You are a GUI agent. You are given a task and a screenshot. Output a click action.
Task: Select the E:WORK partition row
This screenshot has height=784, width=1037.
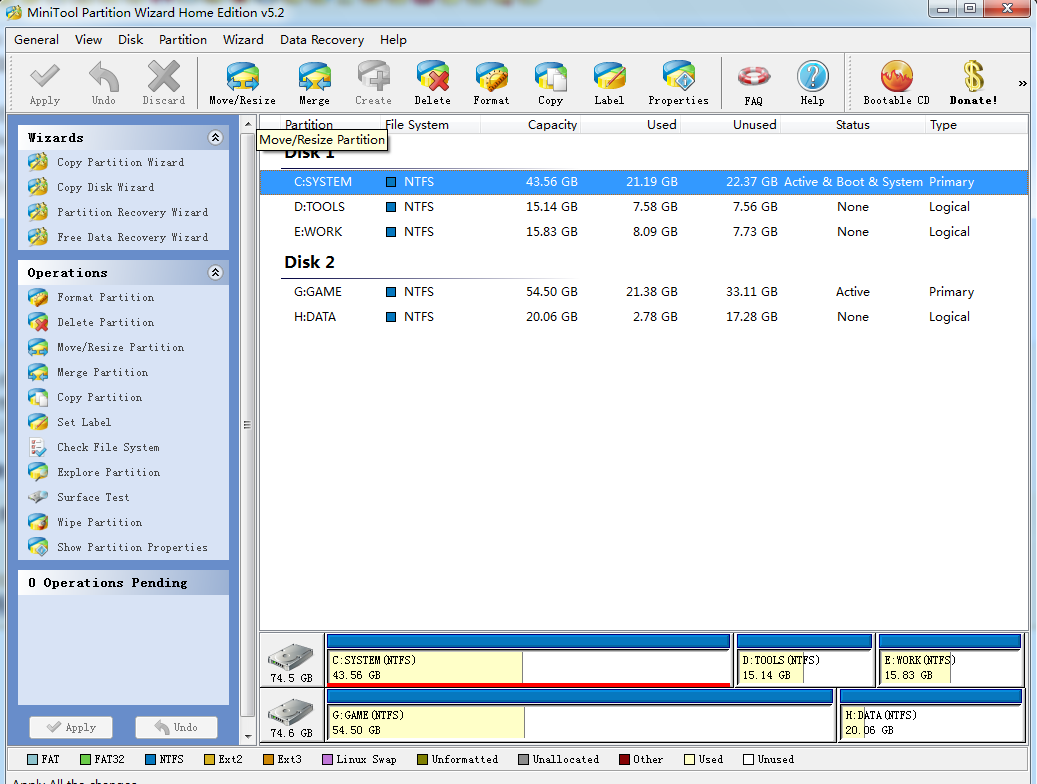(x=643, y=232)
